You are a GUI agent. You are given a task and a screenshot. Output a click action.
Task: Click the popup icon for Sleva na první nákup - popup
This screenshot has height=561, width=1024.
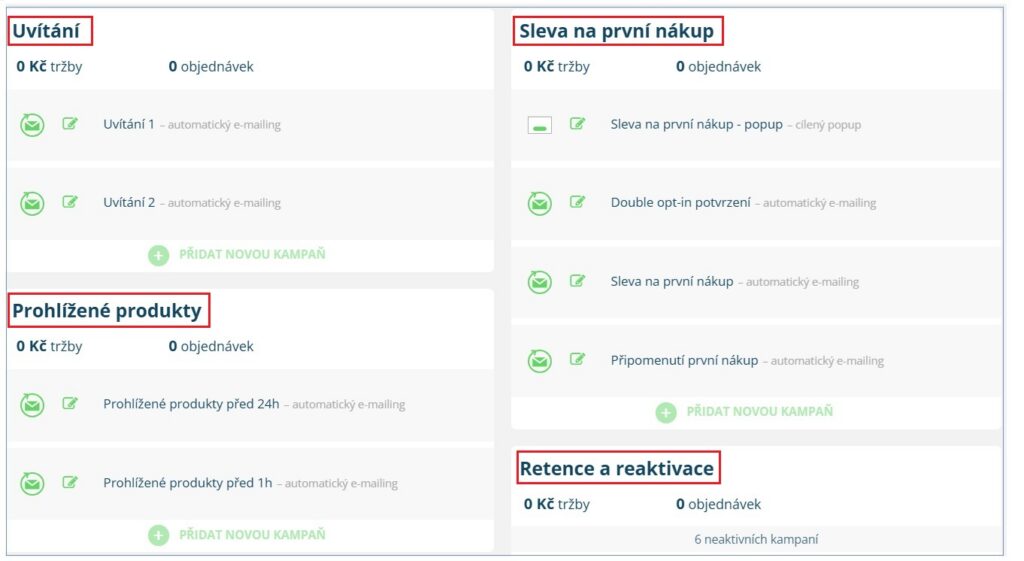[540, 126]
